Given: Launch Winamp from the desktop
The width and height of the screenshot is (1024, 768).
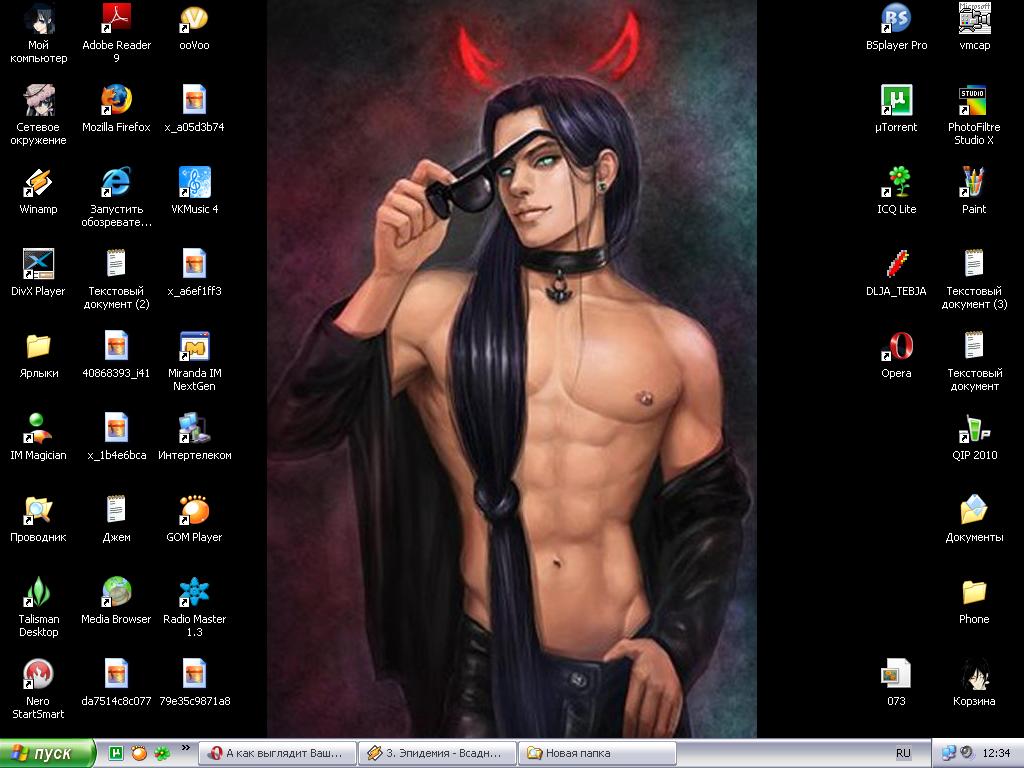Looking at the screenshot, I should [38, 182].
